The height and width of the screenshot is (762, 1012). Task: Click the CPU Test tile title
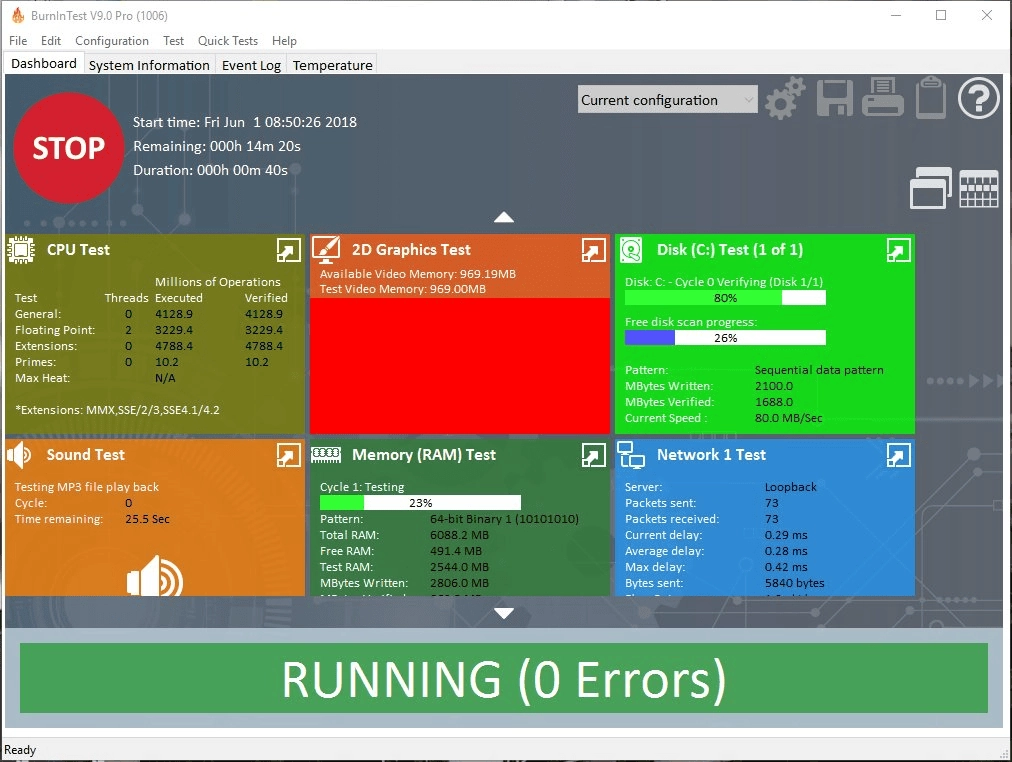pos(78,250)
